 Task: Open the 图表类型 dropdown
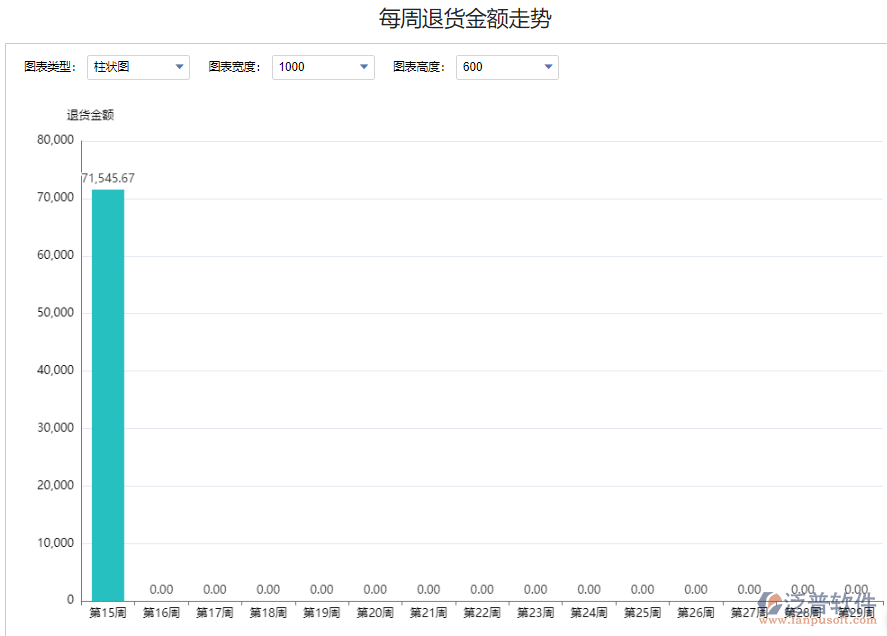178,67
